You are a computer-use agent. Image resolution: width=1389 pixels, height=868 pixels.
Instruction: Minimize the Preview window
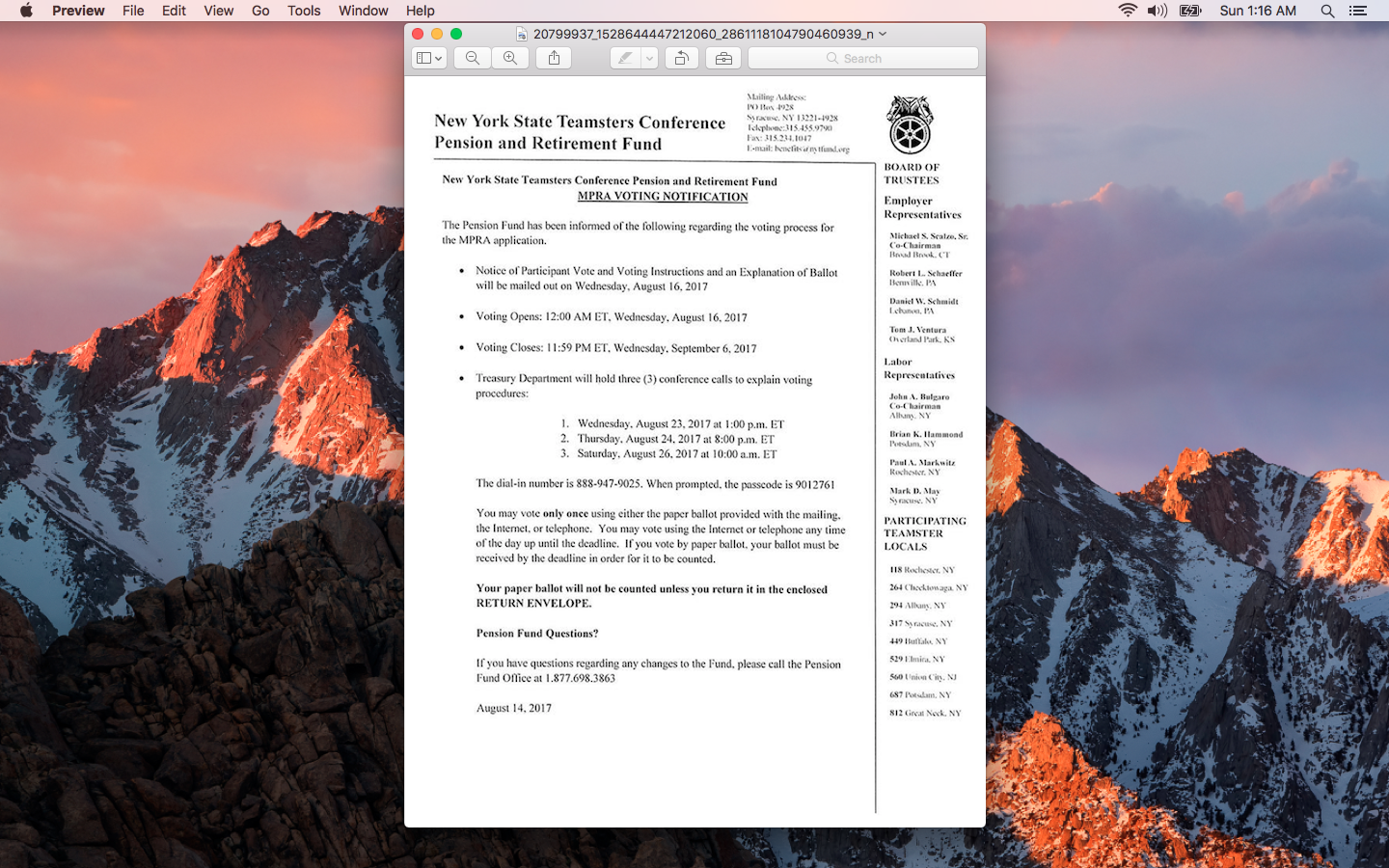pos(437,34)
